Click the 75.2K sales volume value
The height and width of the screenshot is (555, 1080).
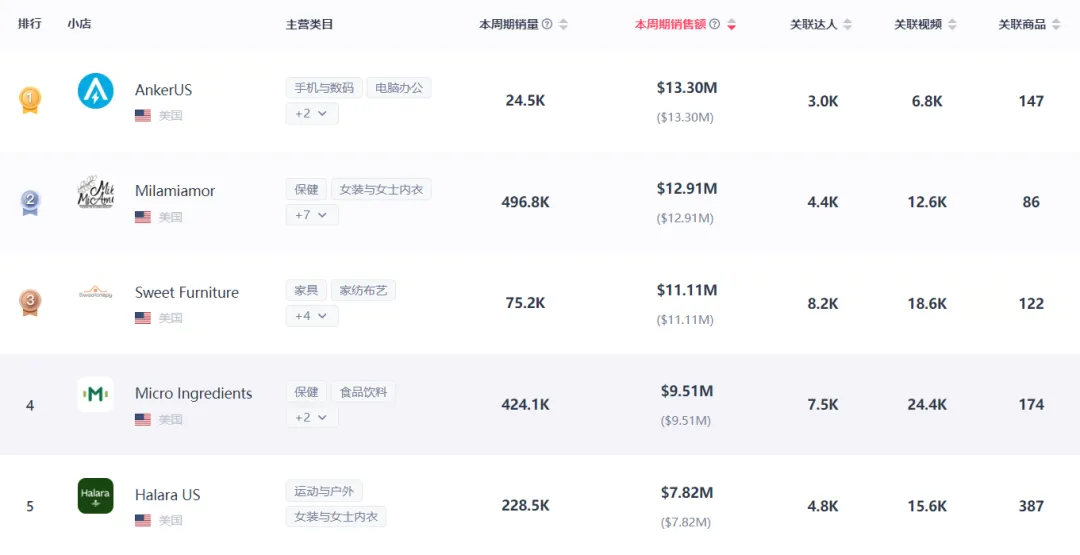click(x=526, y=303)
